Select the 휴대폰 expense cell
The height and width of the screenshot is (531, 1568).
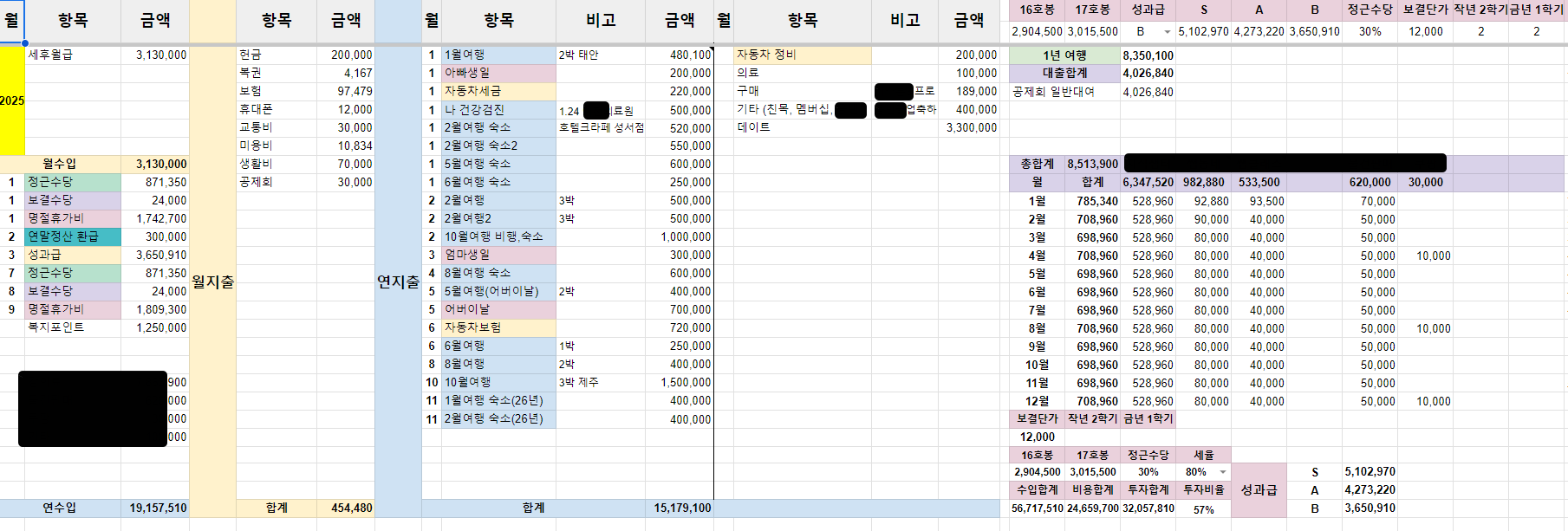click(x=276, y=109)
